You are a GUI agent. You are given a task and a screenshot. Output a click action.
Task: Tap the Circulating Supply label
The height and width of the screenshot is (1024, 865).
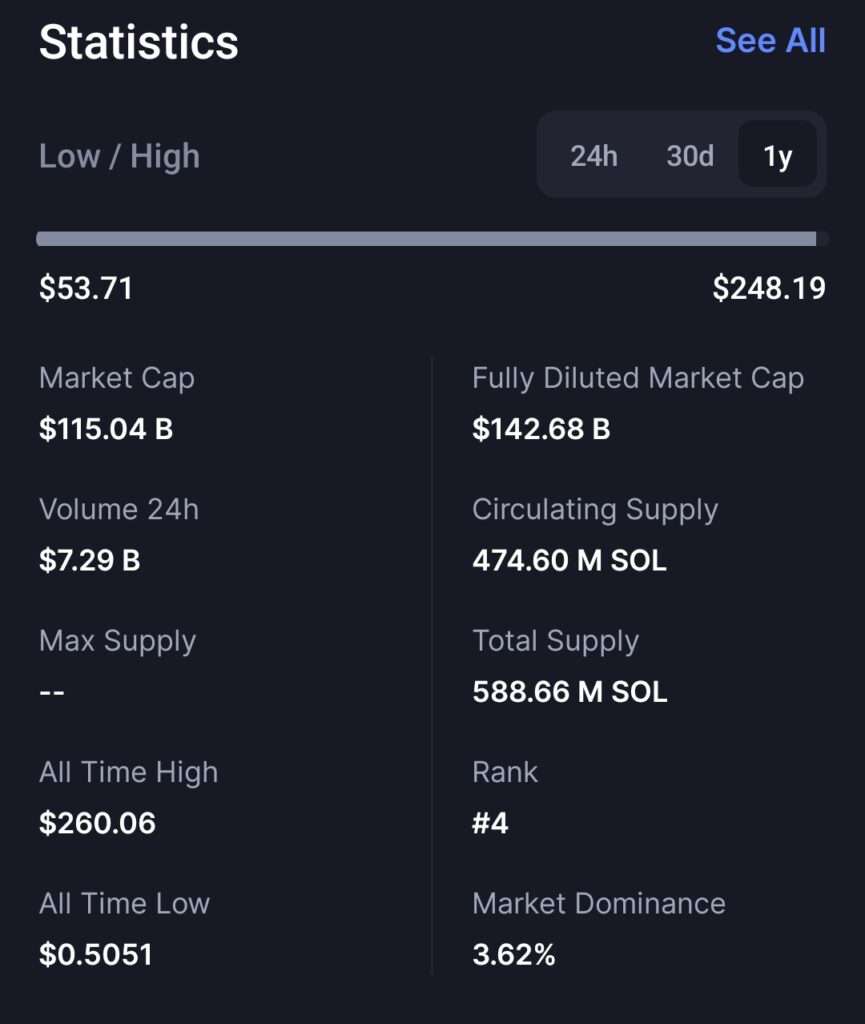tap(595, 510)
